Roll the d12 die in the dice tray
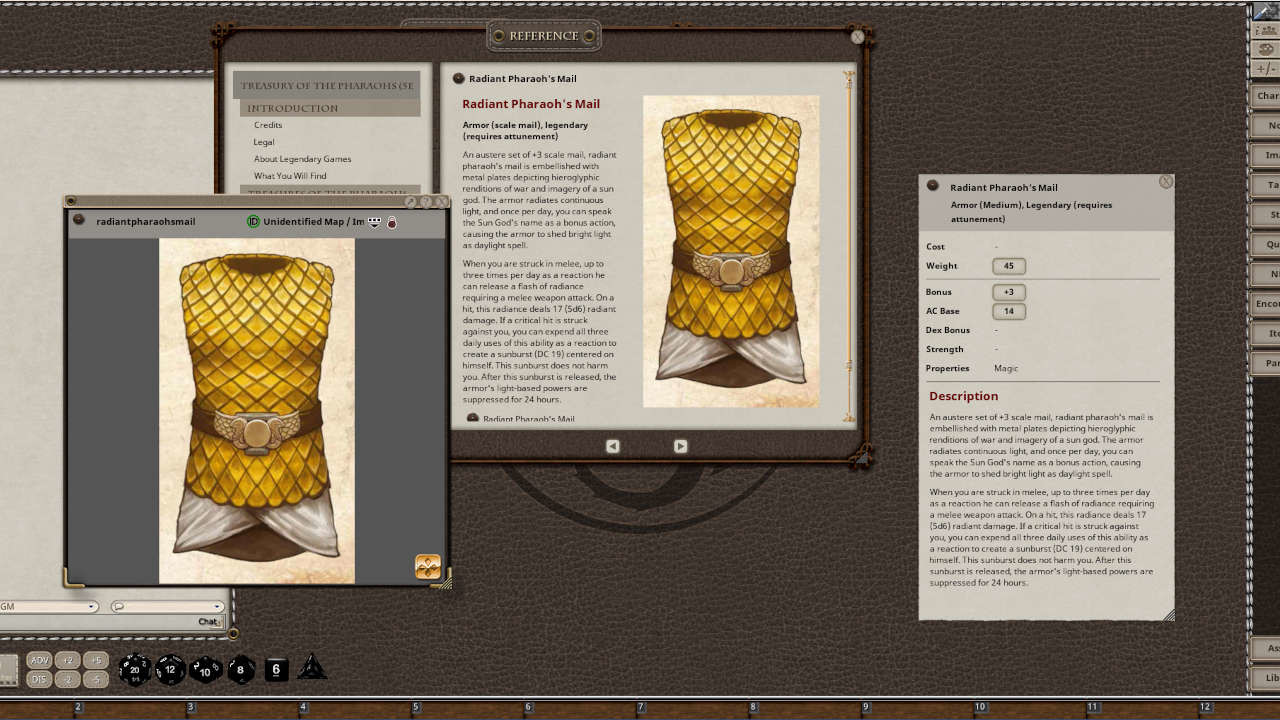 coord(170,670)
